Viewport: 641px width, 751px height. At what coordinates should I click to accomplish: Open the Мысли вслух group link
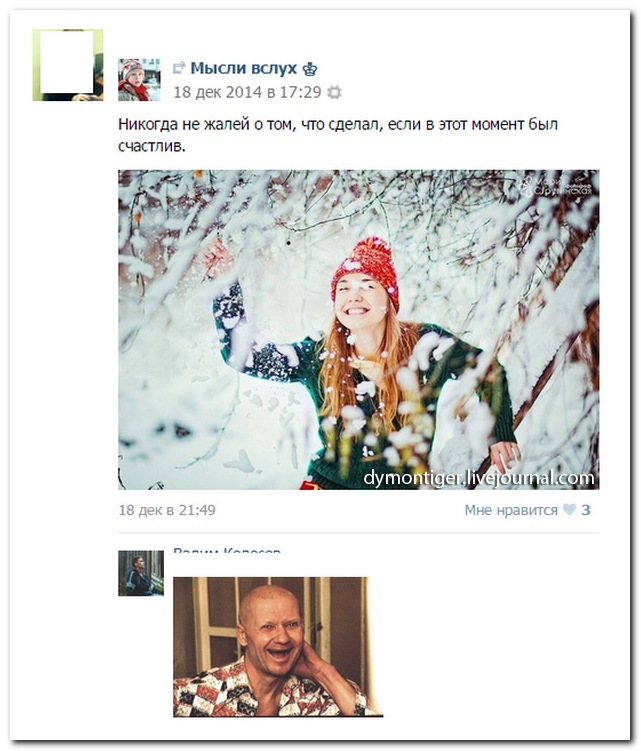pyautogui.click(x=243, y=68)
